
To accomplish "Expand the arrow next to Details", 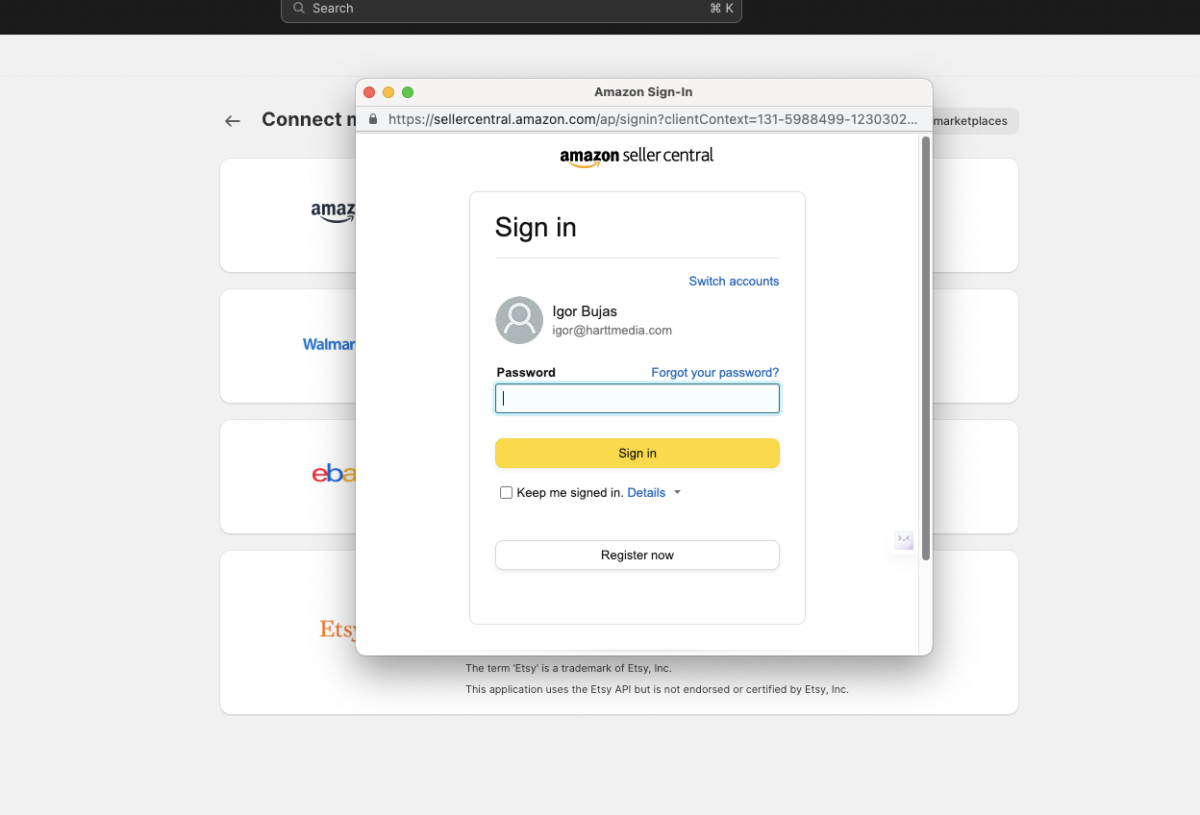I will pyautogui.click(x=677, y=493).
